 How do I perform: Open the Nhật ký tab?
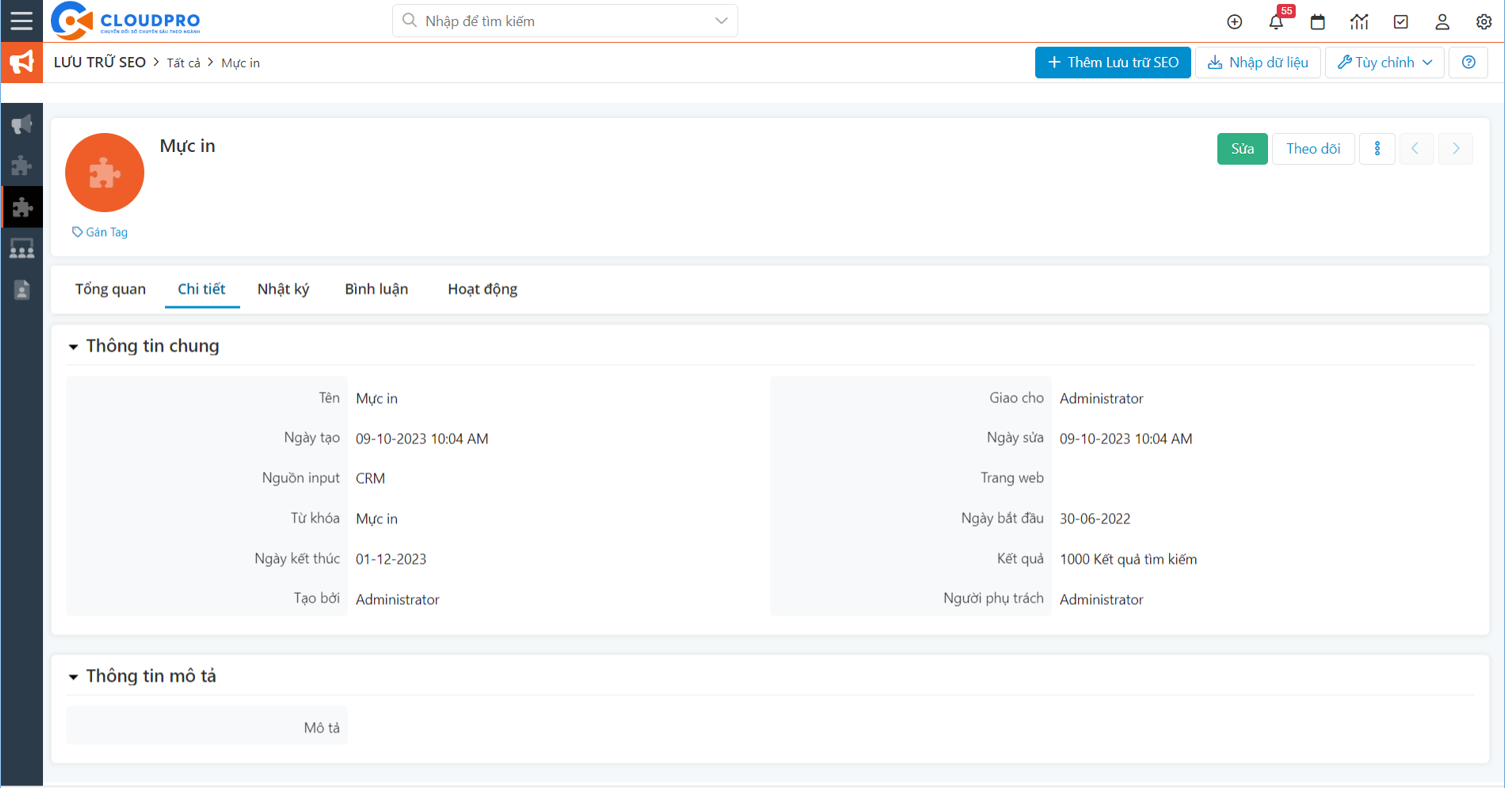tap(283, 289)
